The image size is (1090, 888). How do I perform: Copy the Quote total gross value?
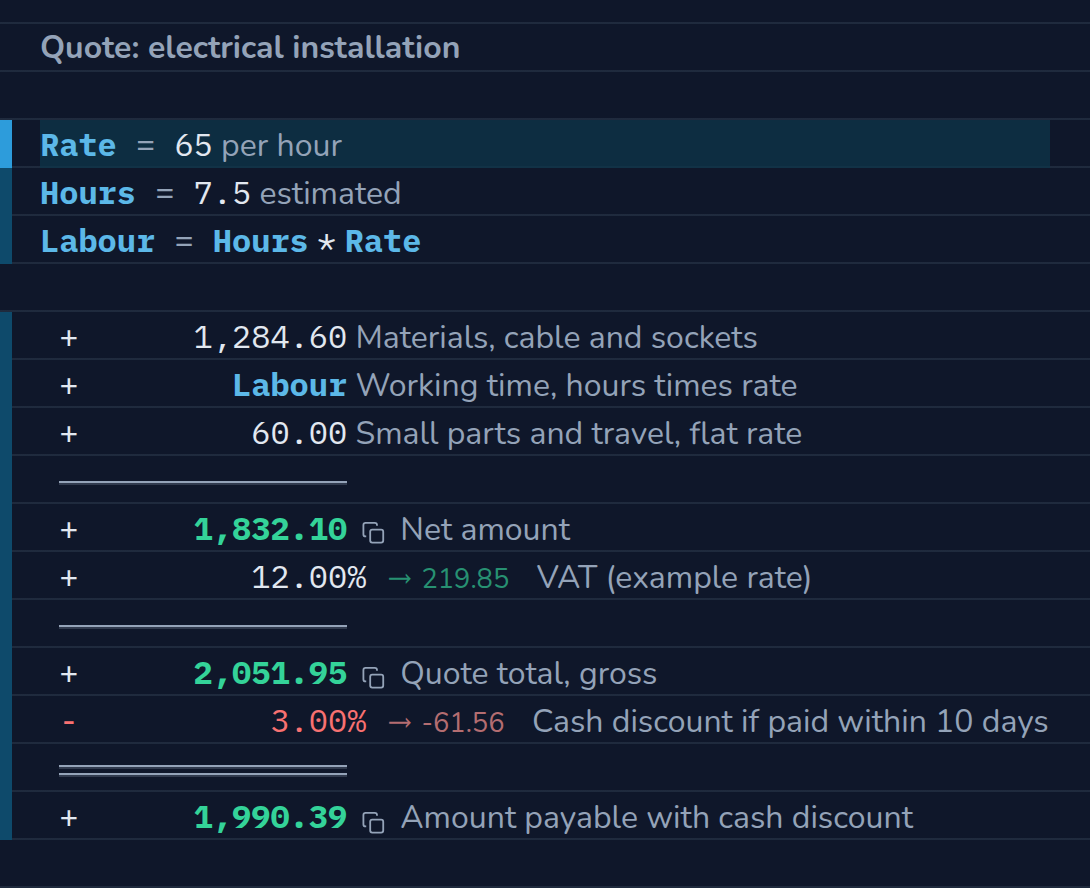pyautogui.click(x=373, y=677)
